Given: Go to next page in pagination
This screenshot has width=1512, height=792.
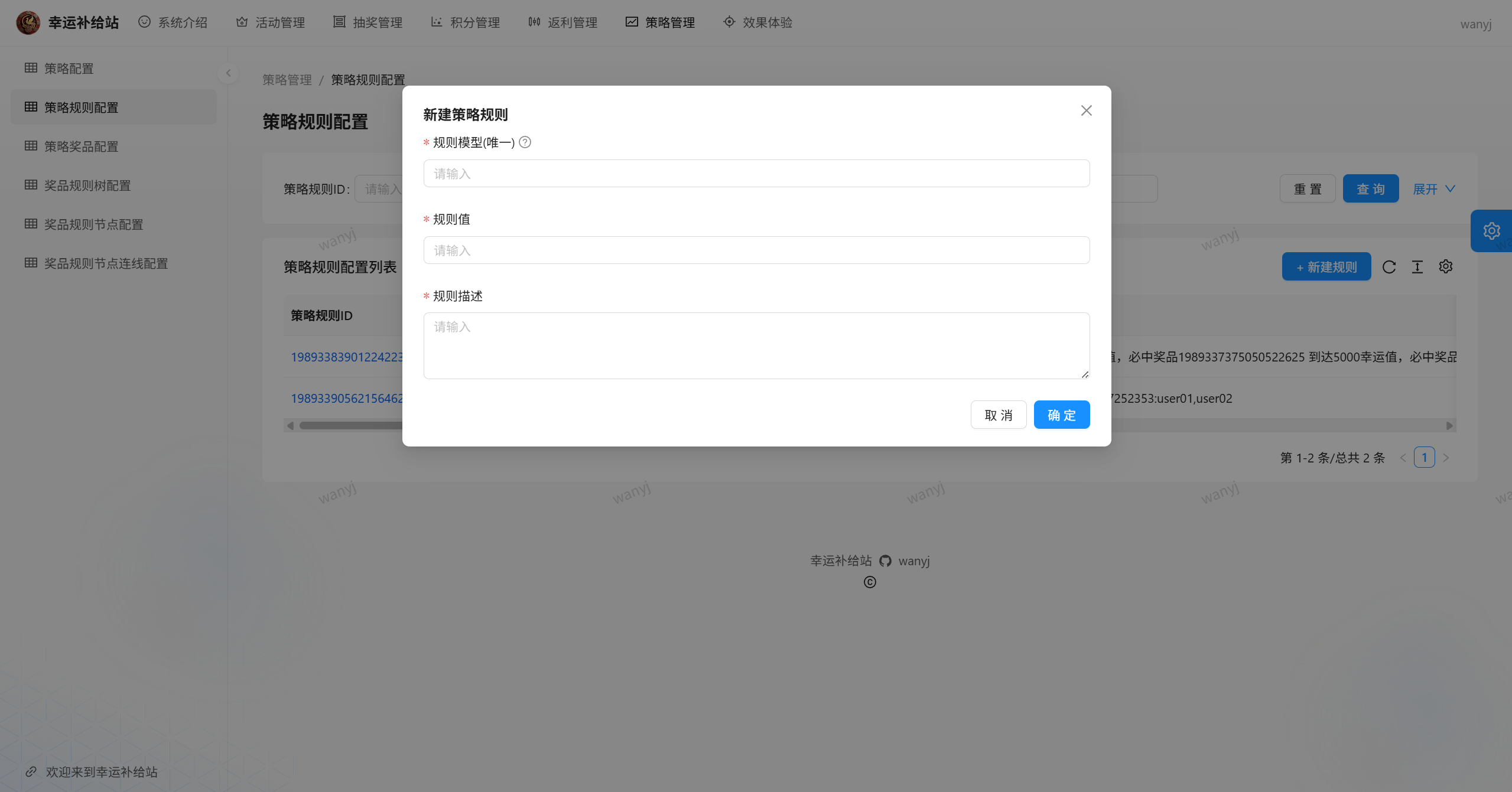Looking at the screenshot, I should click(1446, 458).
